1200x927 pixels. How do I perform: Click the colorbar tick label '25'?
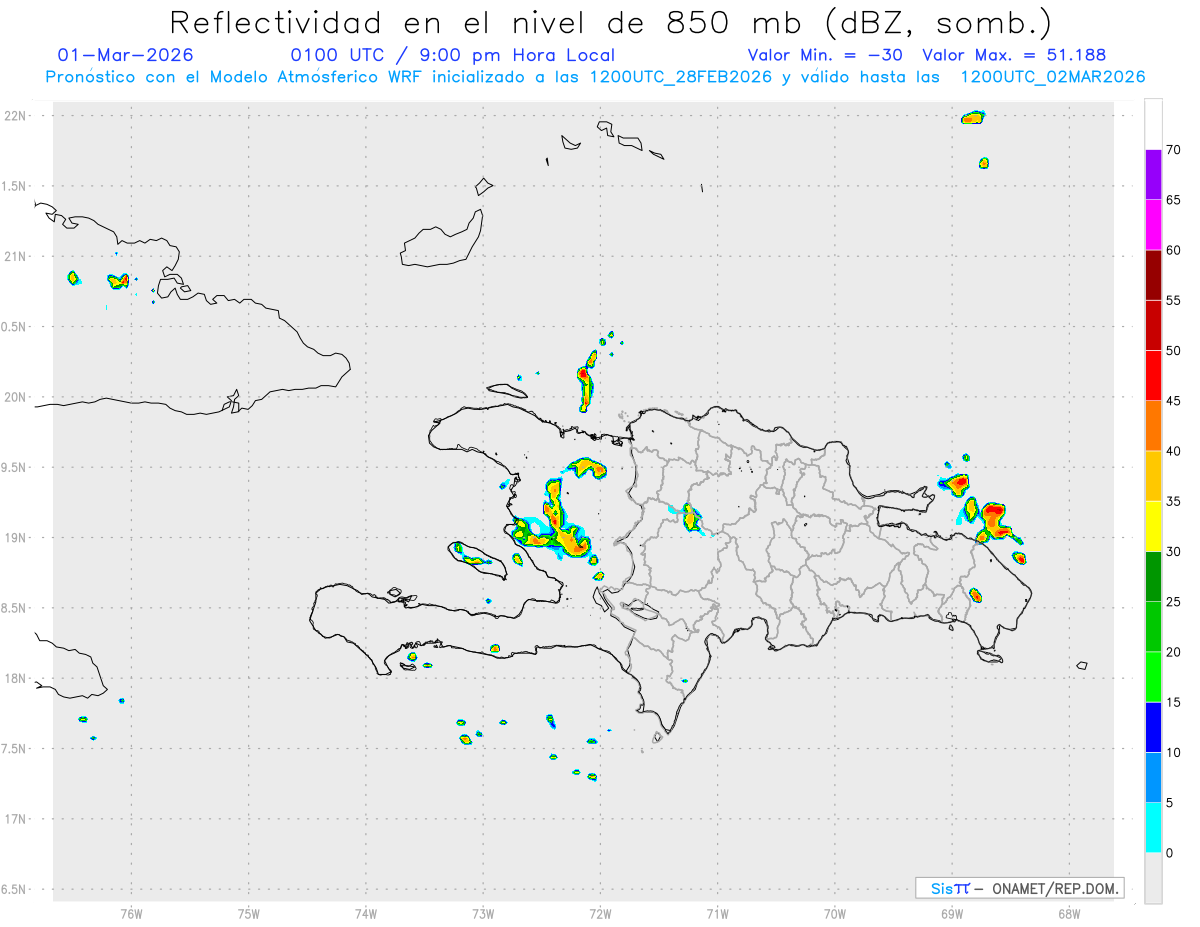point(1174,602)
